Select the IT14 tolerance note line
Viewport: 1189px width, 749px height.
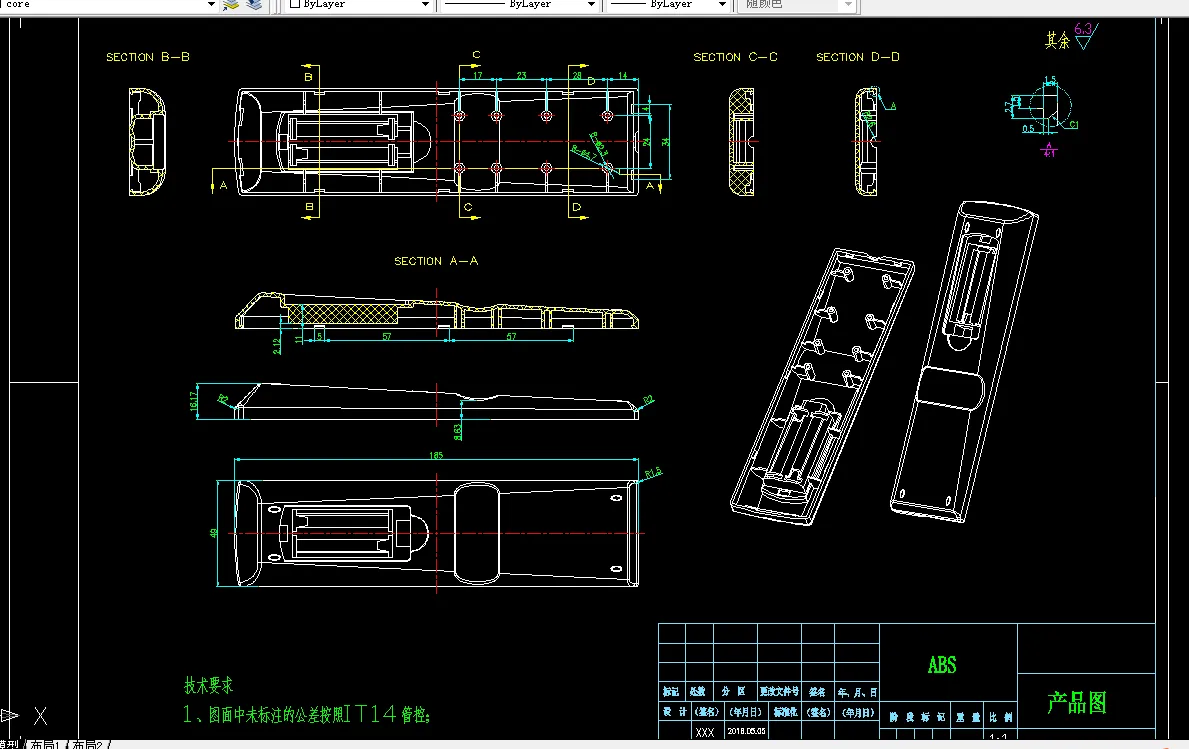coord(306,714)
